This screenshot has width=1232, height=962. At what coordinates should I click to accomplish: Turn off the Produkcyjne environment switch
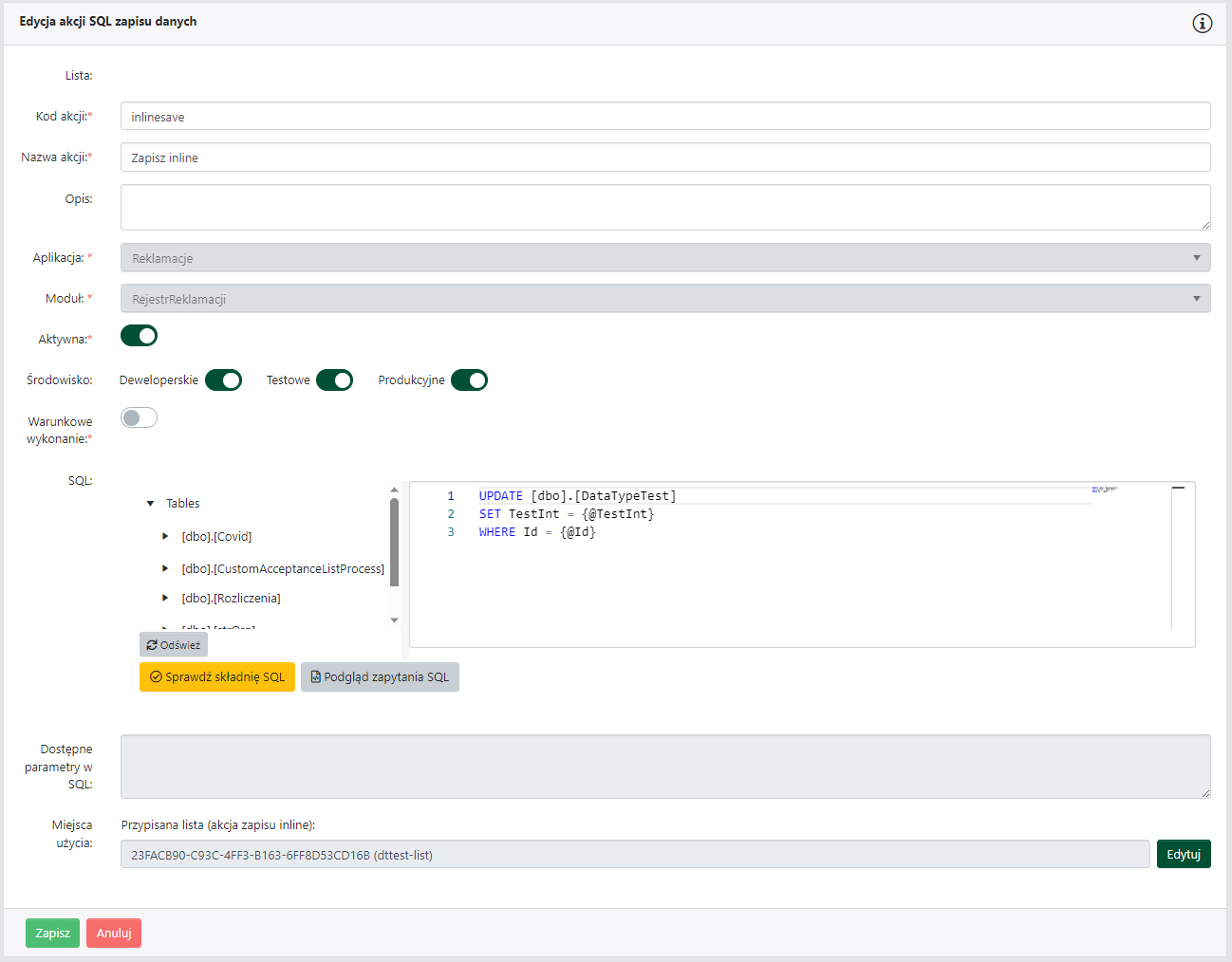(x=469, y=380)
